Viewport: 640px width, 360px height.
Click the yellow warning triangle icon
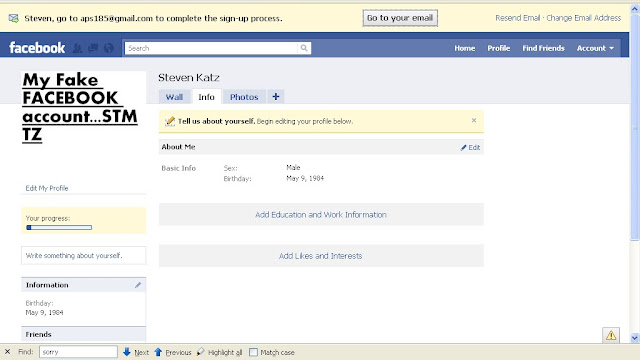coord(611,335)
